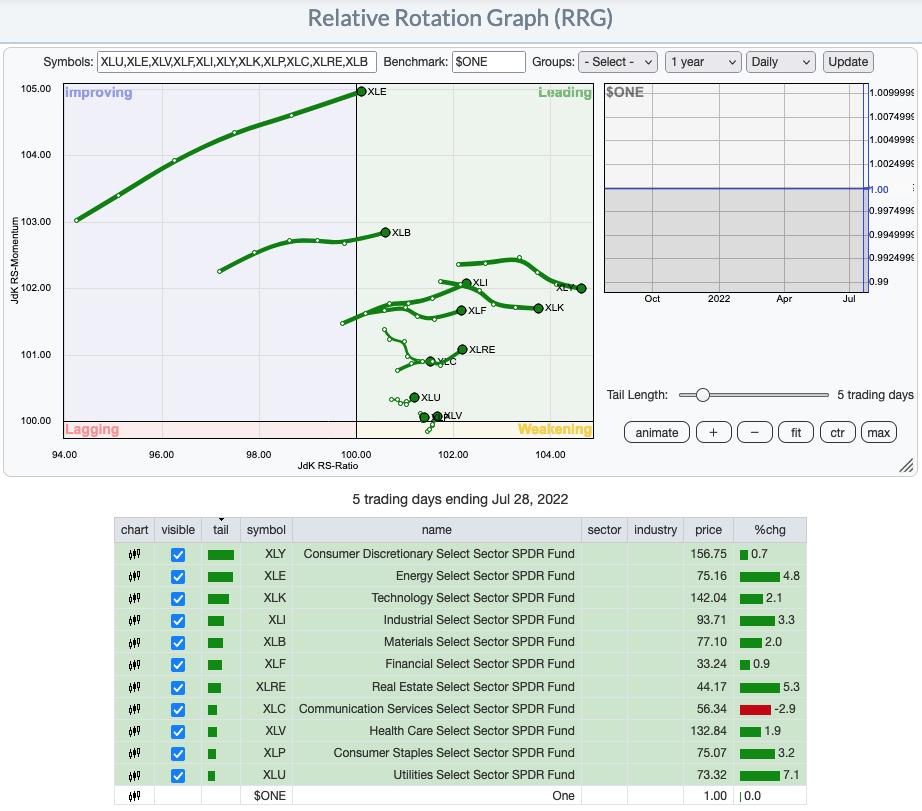Image resolution: width=922 pixels, height=811 pixels.
Task: Open chart icon for XLF row
Action: click(x=135, y=665)
